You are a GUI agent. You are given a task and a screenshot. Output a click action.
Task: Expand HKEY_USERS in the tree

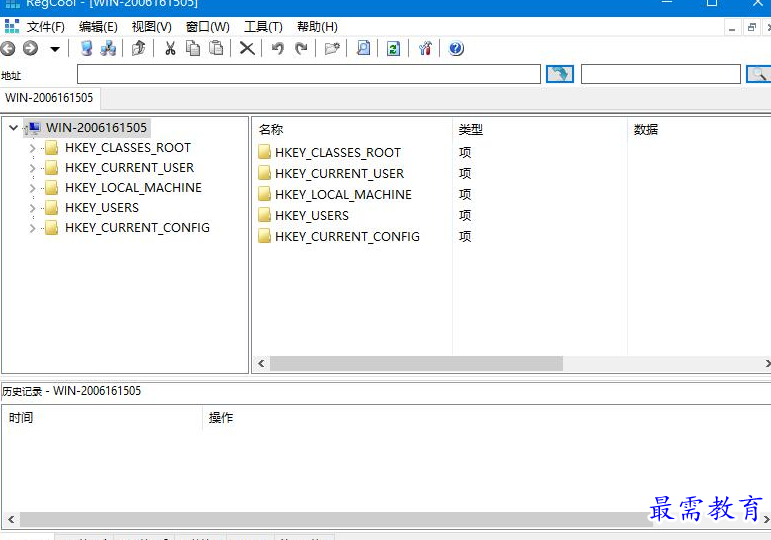[x=32, y=208]
